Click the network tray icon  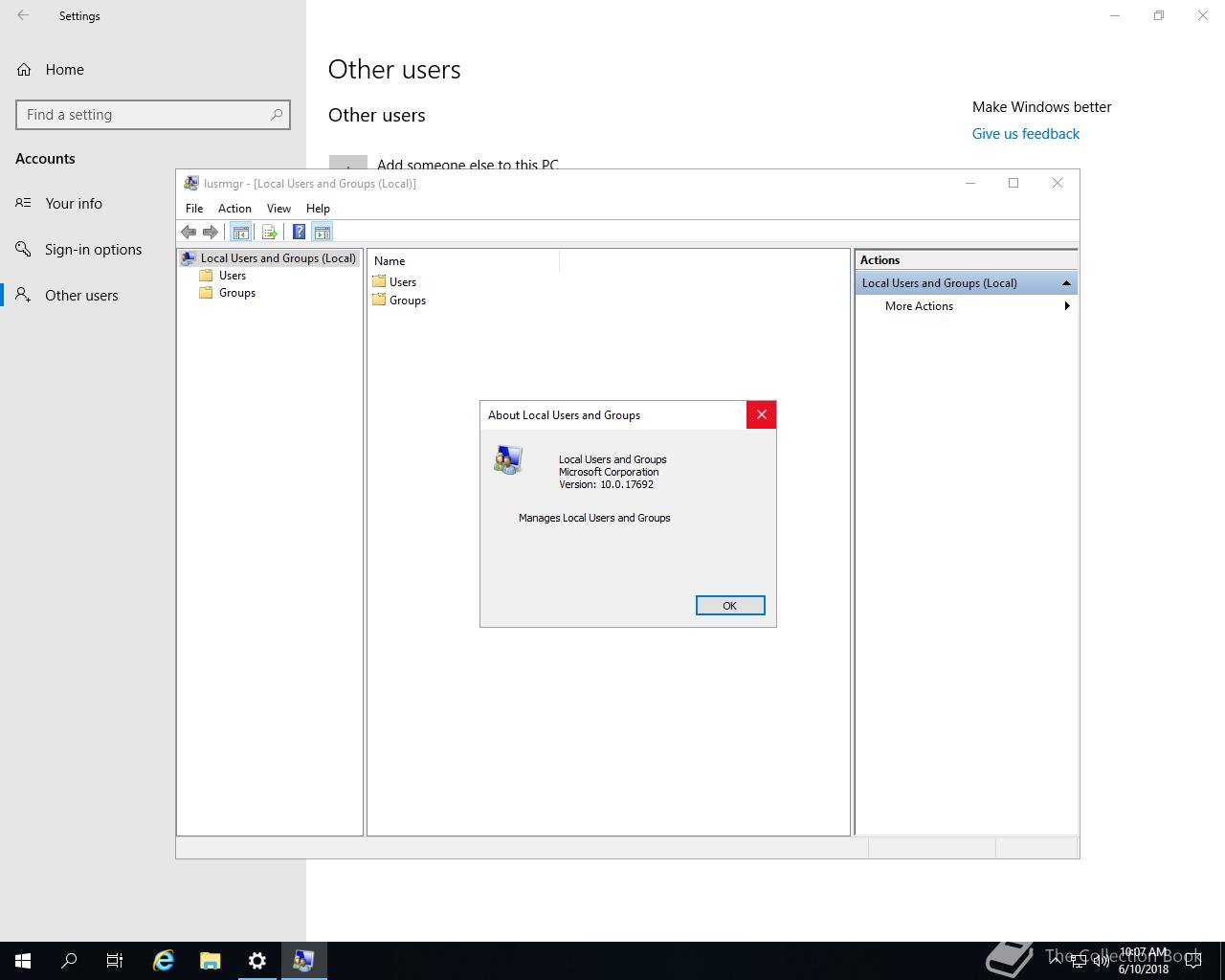pyautogui.click(x=1079, y=961)
